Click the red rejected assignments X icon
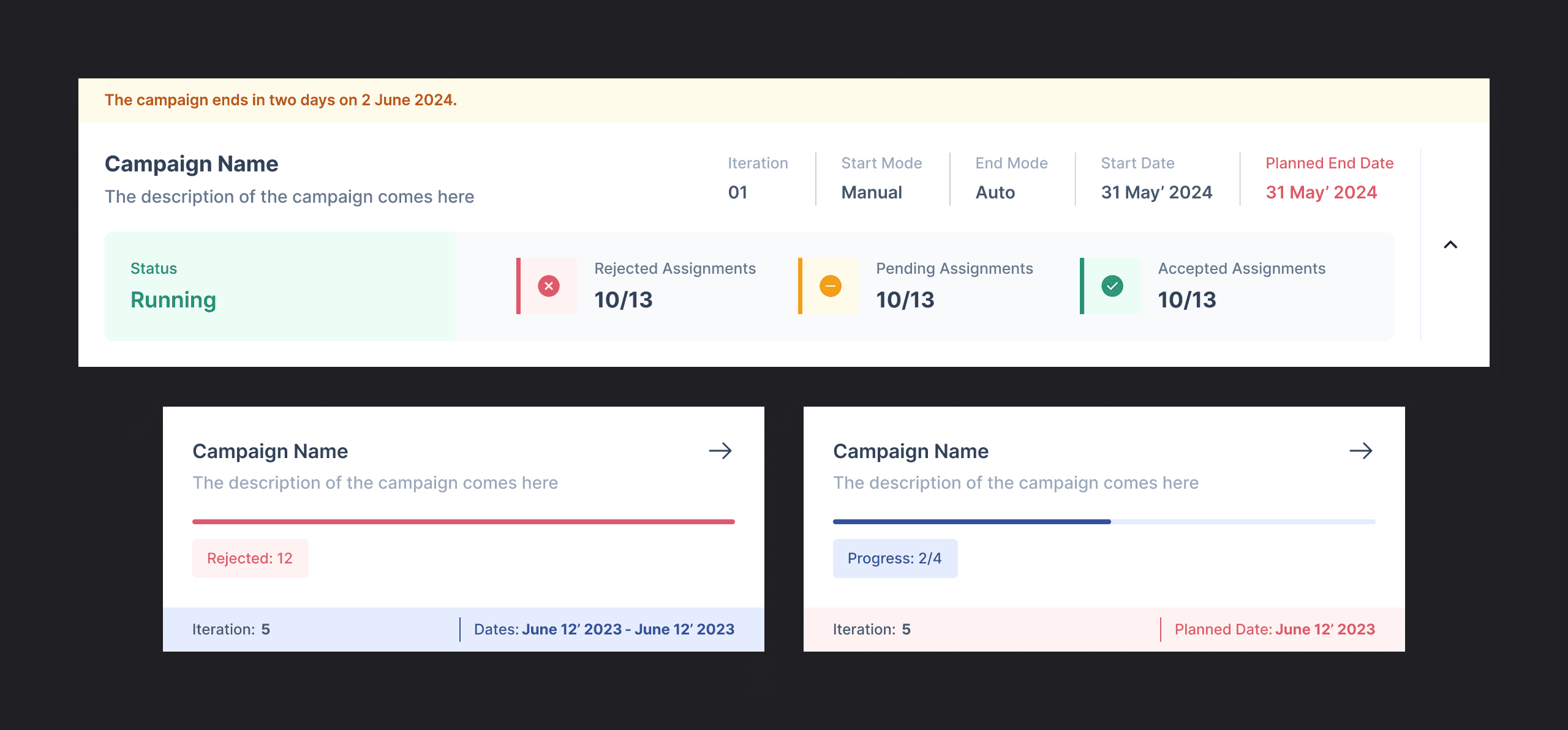Image resolution: width=1568 pixels, height=730 pixels. point(549,286)
